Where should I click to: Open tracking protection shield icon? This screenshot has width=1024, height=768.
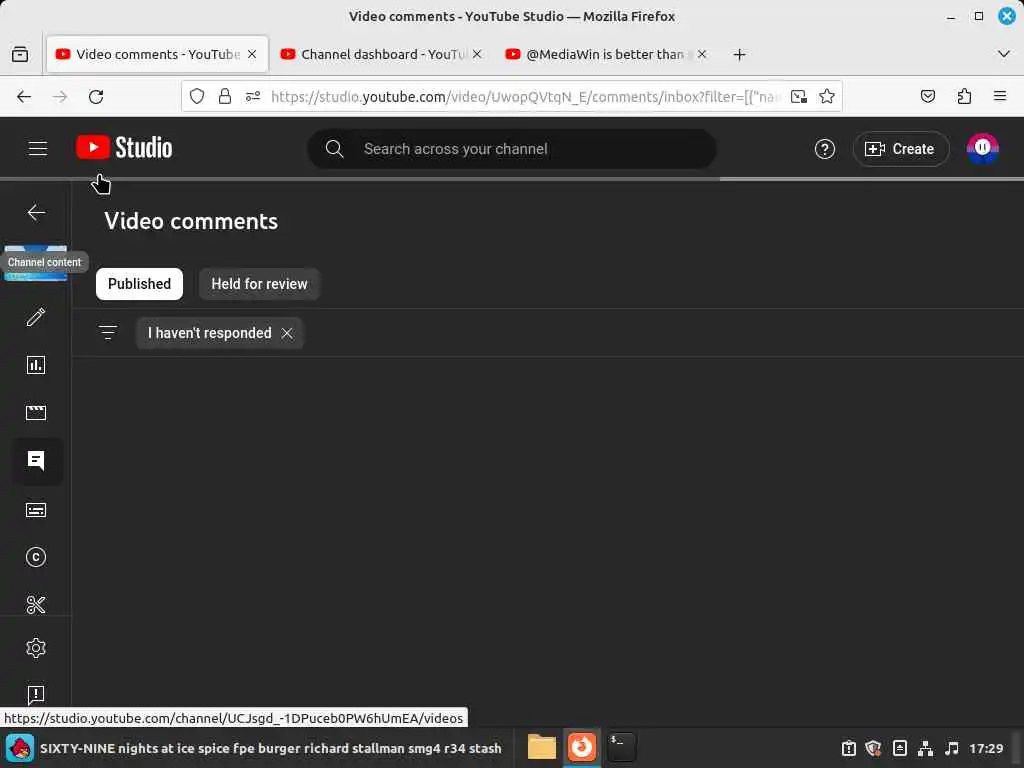[x=197, y=97]
